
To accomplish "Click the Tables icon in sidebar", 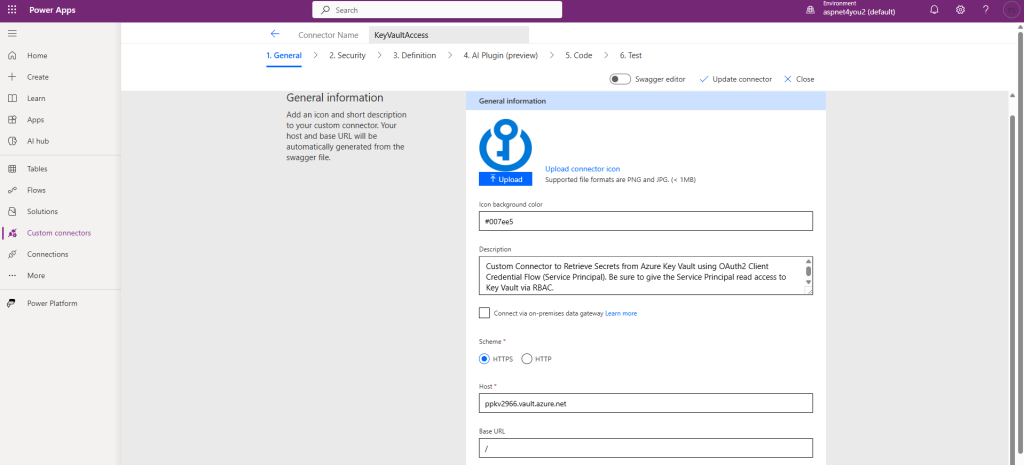I will tap(12, 169).
